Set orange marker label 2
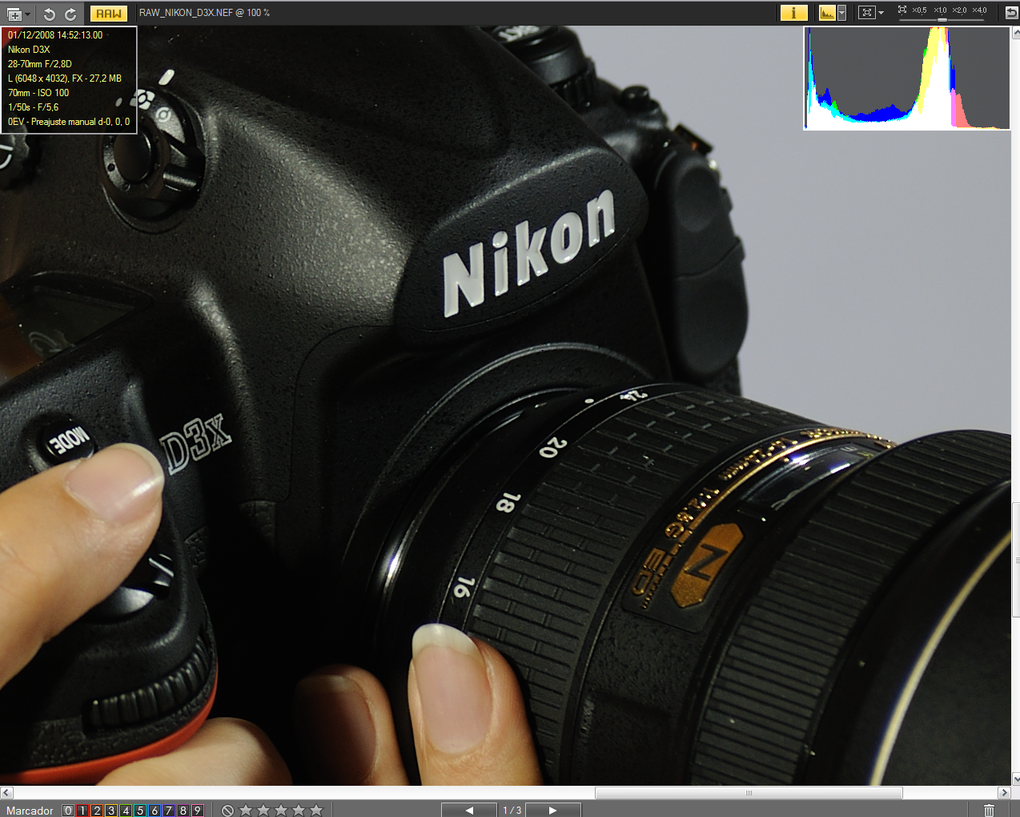Image resolution: width=1020 pixels, height=817 pixels. [96, 810]
